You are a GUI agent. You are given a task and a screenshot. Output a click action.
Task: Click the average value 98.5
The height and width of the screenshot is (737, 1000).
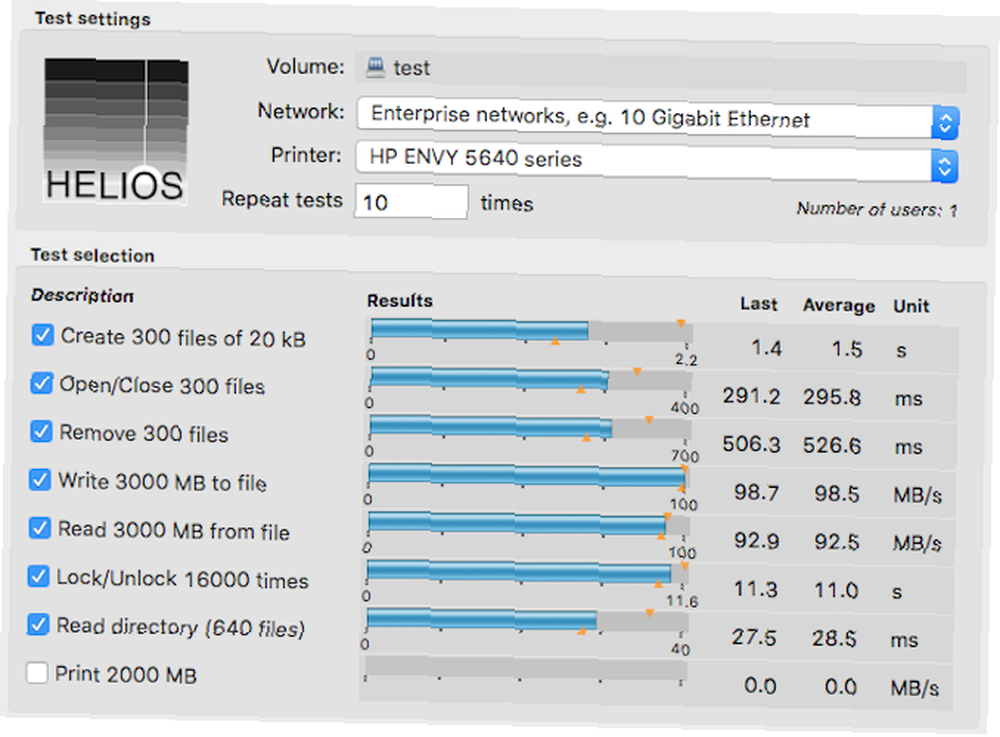(837, 493)
